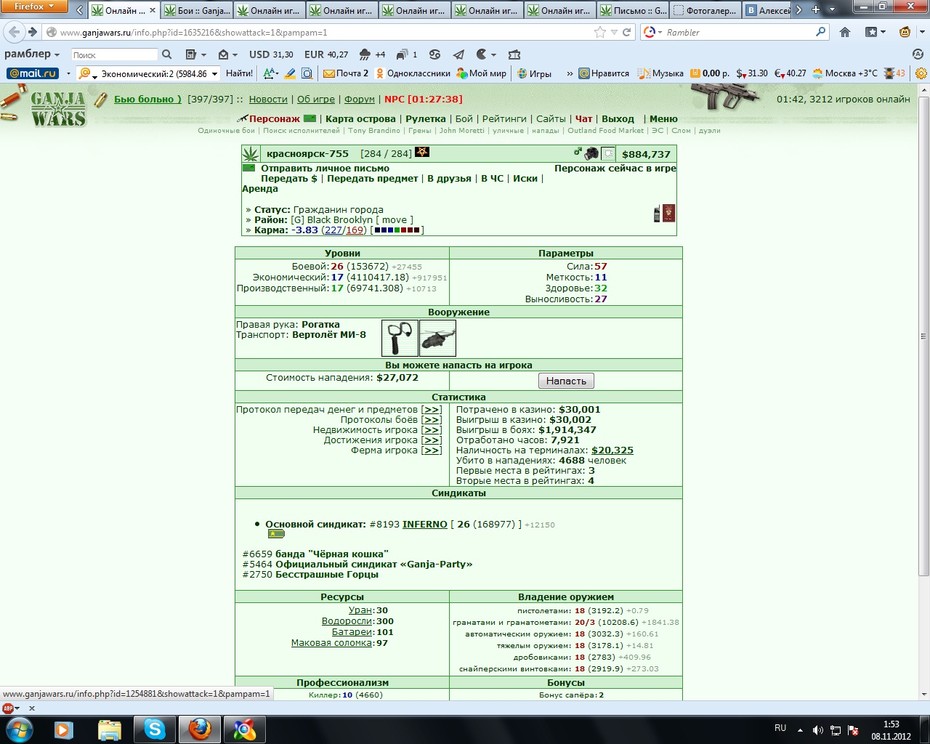Click the syndicate emblem beside красноярск-755's health

tap(422, 153)
